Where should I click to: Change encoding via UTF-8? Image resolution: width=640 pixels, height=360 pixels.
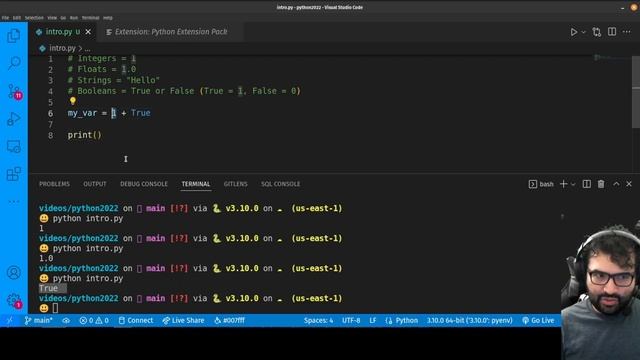pyautogui.click(x=351, y=321)
